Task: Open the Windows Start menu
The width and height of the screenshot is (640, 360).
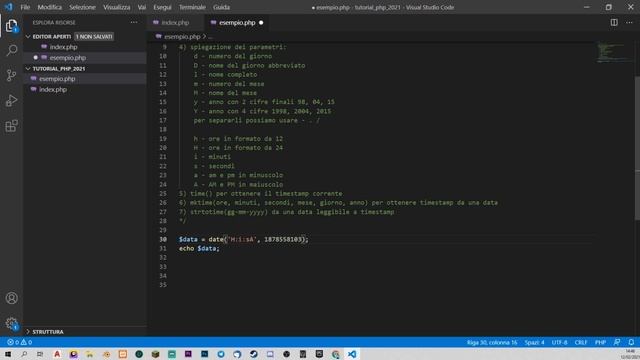Action: click(x=8, y=354)
